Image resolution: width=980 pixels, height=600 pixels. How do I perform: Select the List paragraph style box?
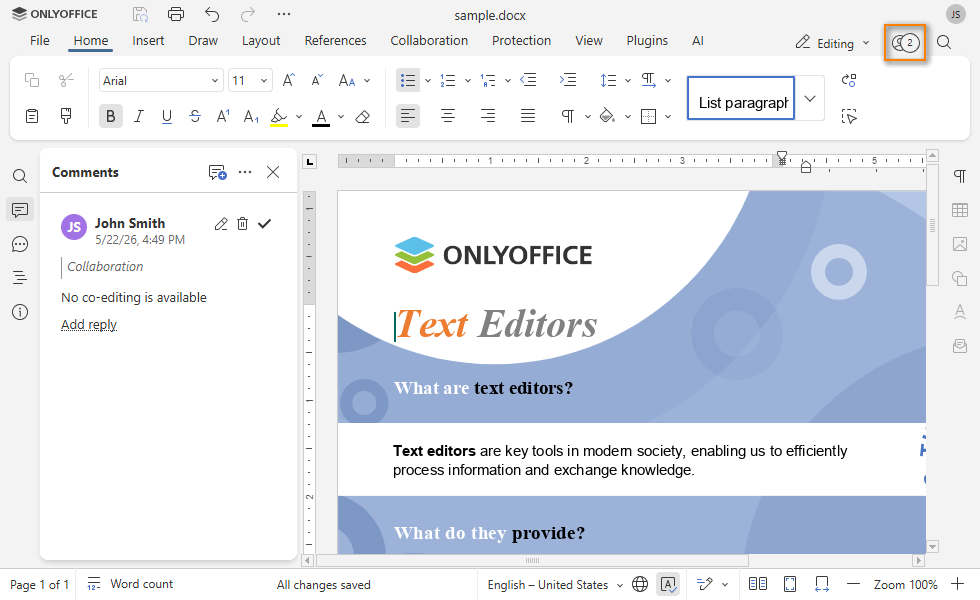click(x=741, y=98)
